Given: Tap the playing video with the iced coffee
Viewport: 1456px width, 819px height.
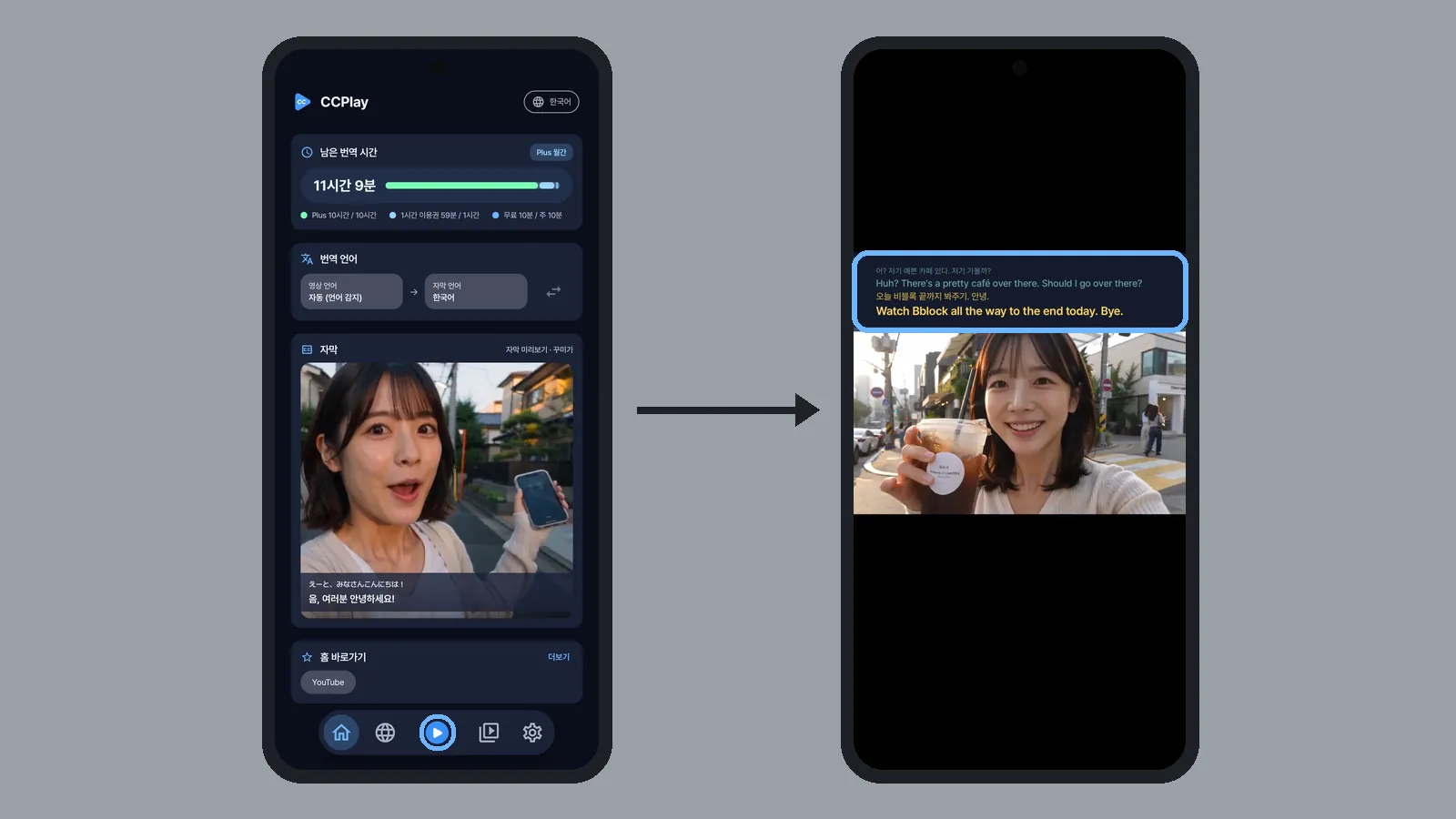Looking at the screenshot, I should (x=1019, y=423).
